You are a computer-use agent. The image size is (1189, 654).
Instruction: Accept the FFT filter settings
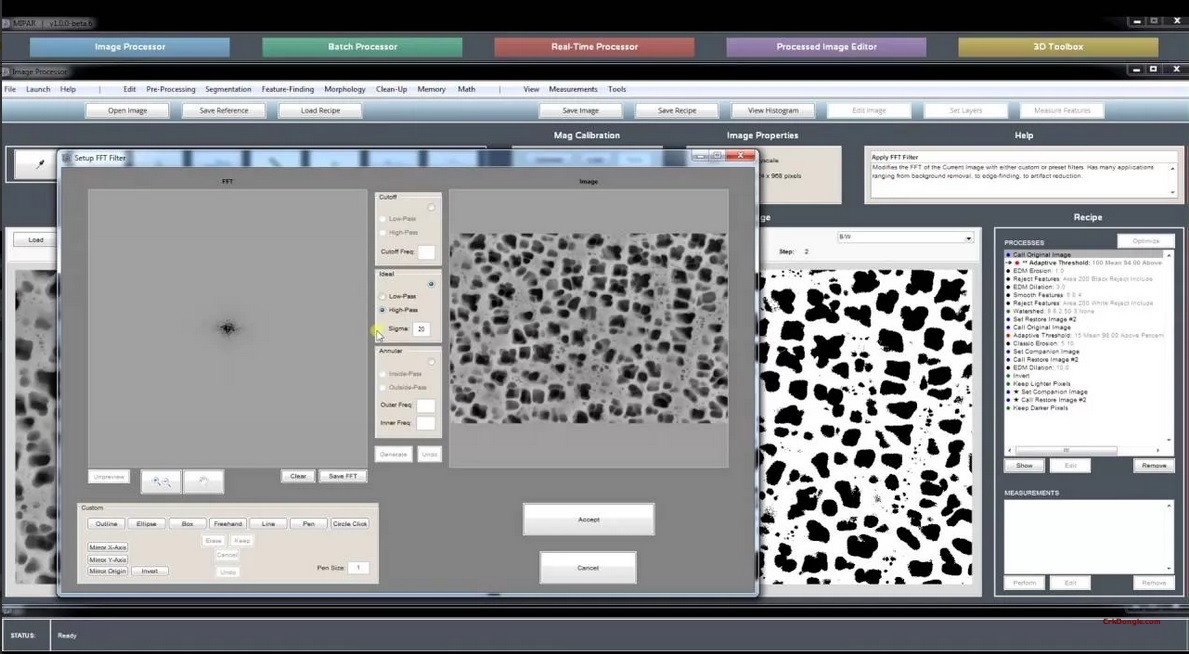tap(588, 519)
